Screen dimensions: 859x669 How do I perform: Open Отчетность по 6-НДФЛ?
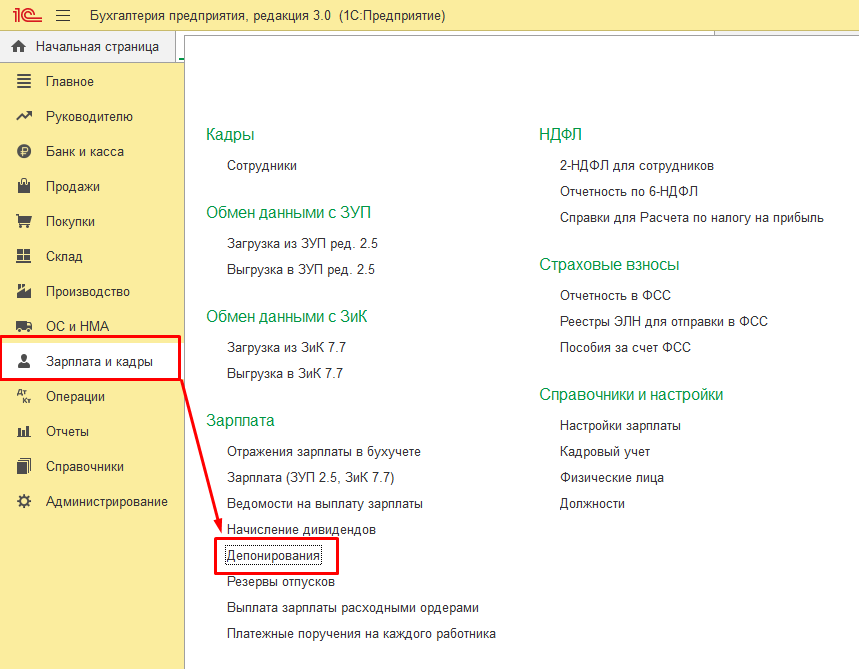point(628,192)
